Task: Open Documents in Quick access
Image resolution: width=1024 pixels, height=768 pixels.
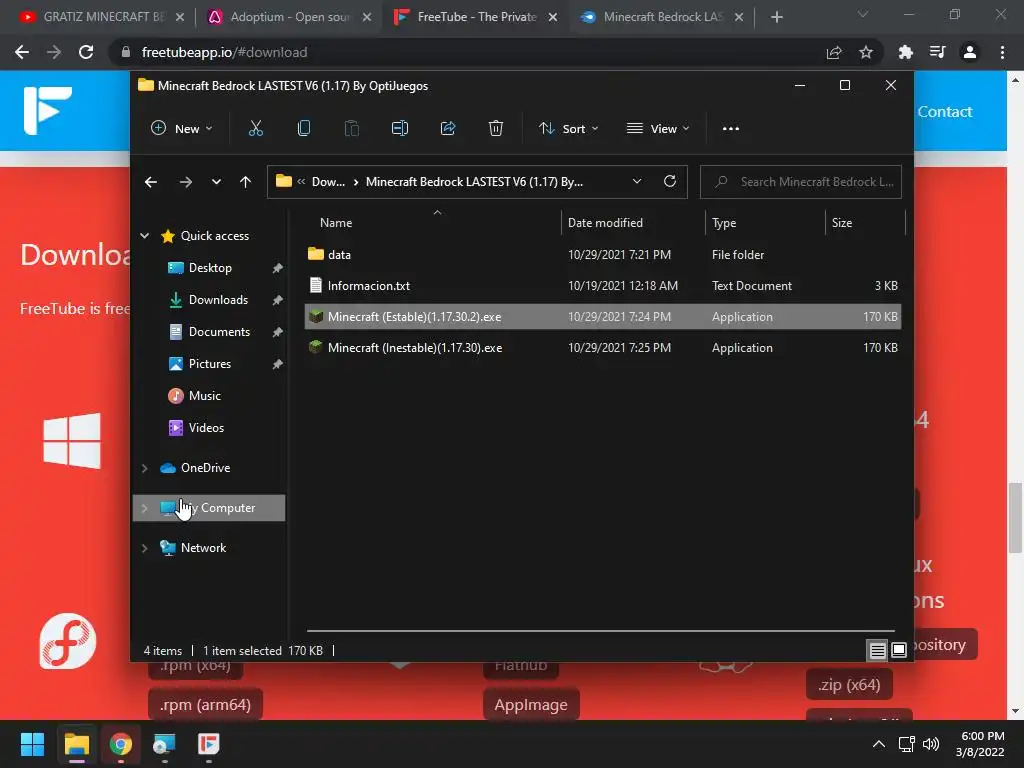Action: click(x=219, y=332)
